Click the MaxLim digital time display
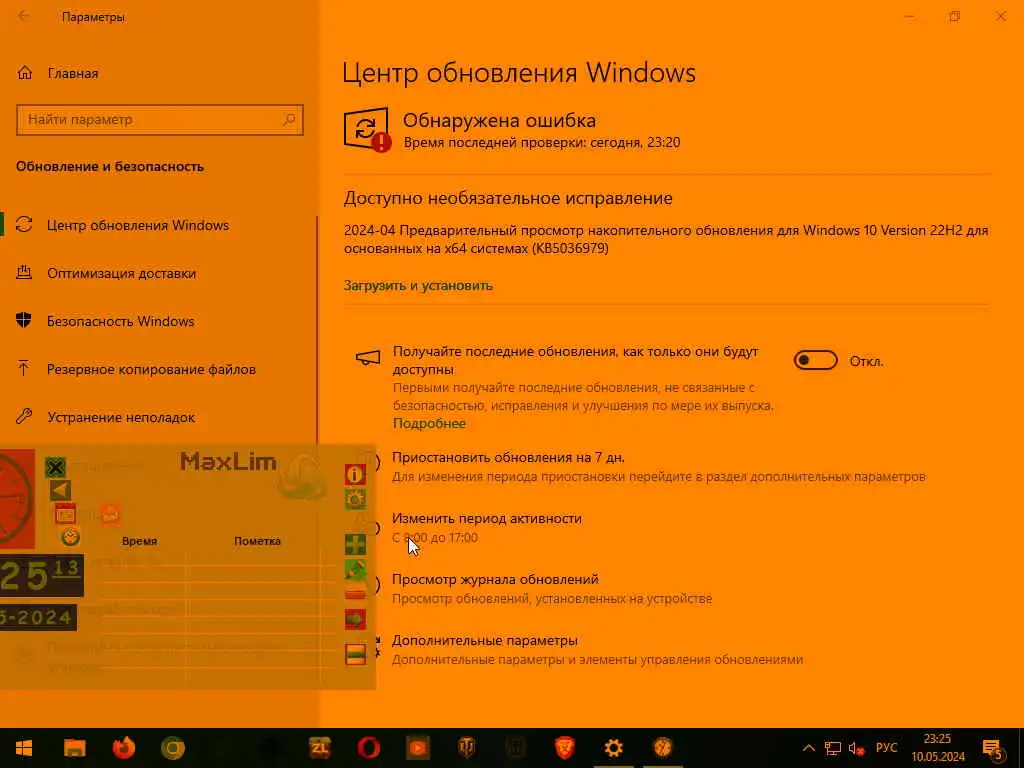The image size is (1024, 768). 41,575
